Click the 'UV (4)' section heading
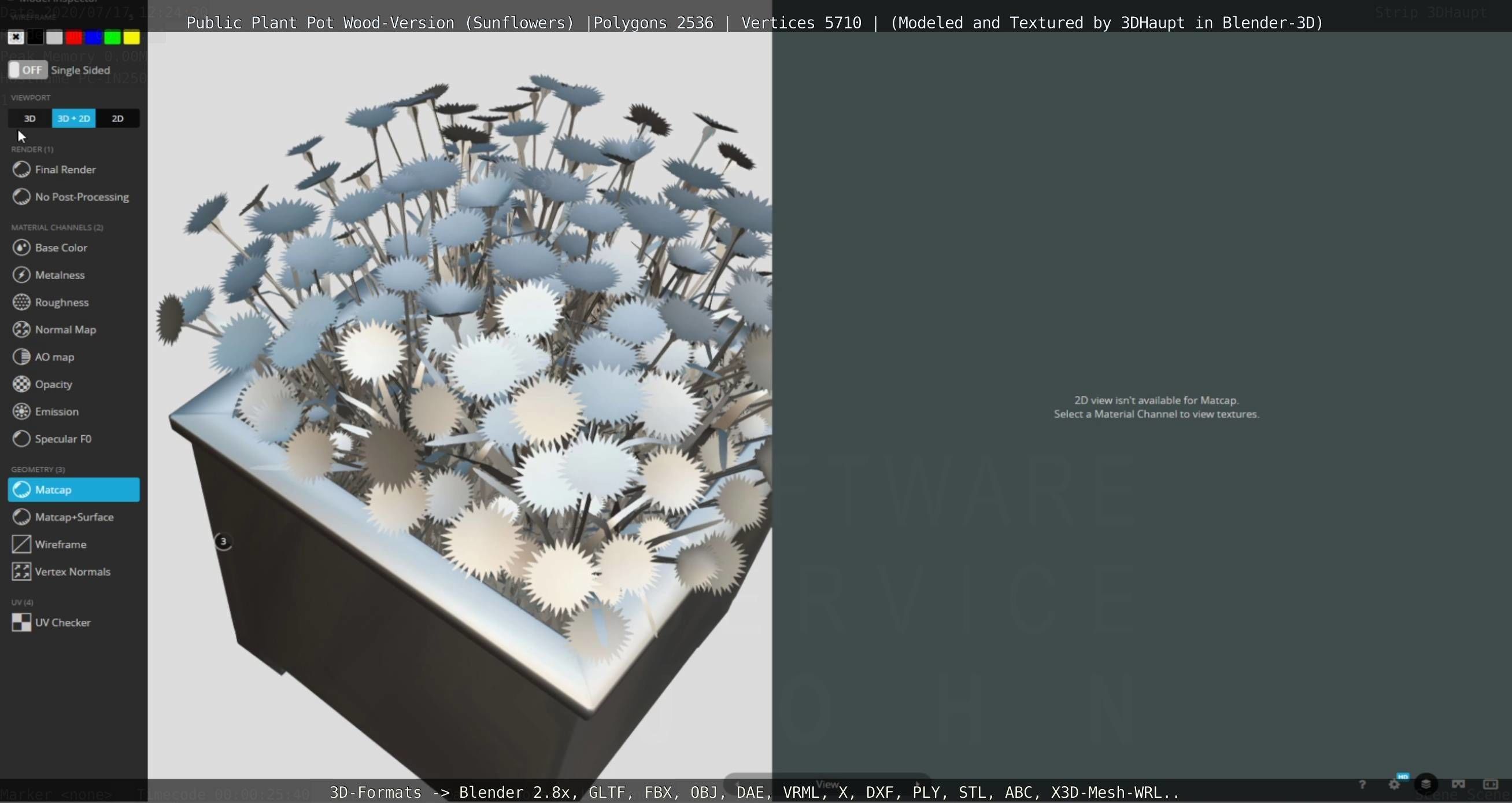This screenshot has width=1512, height=803. coord(23,602)
